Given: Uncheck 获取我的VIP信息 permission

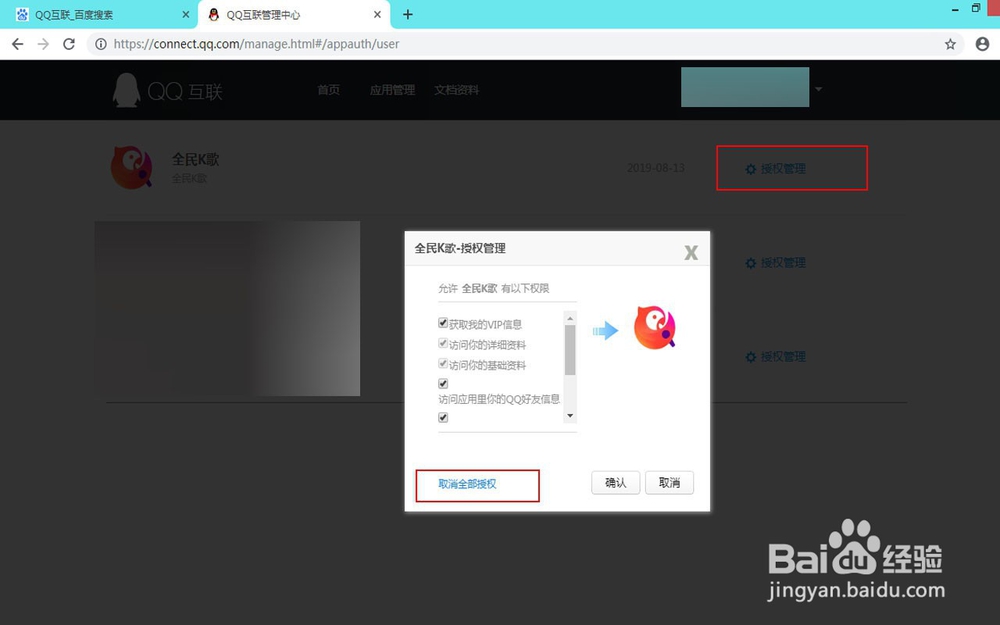Looking at the screenshot, I should point(443,323).
